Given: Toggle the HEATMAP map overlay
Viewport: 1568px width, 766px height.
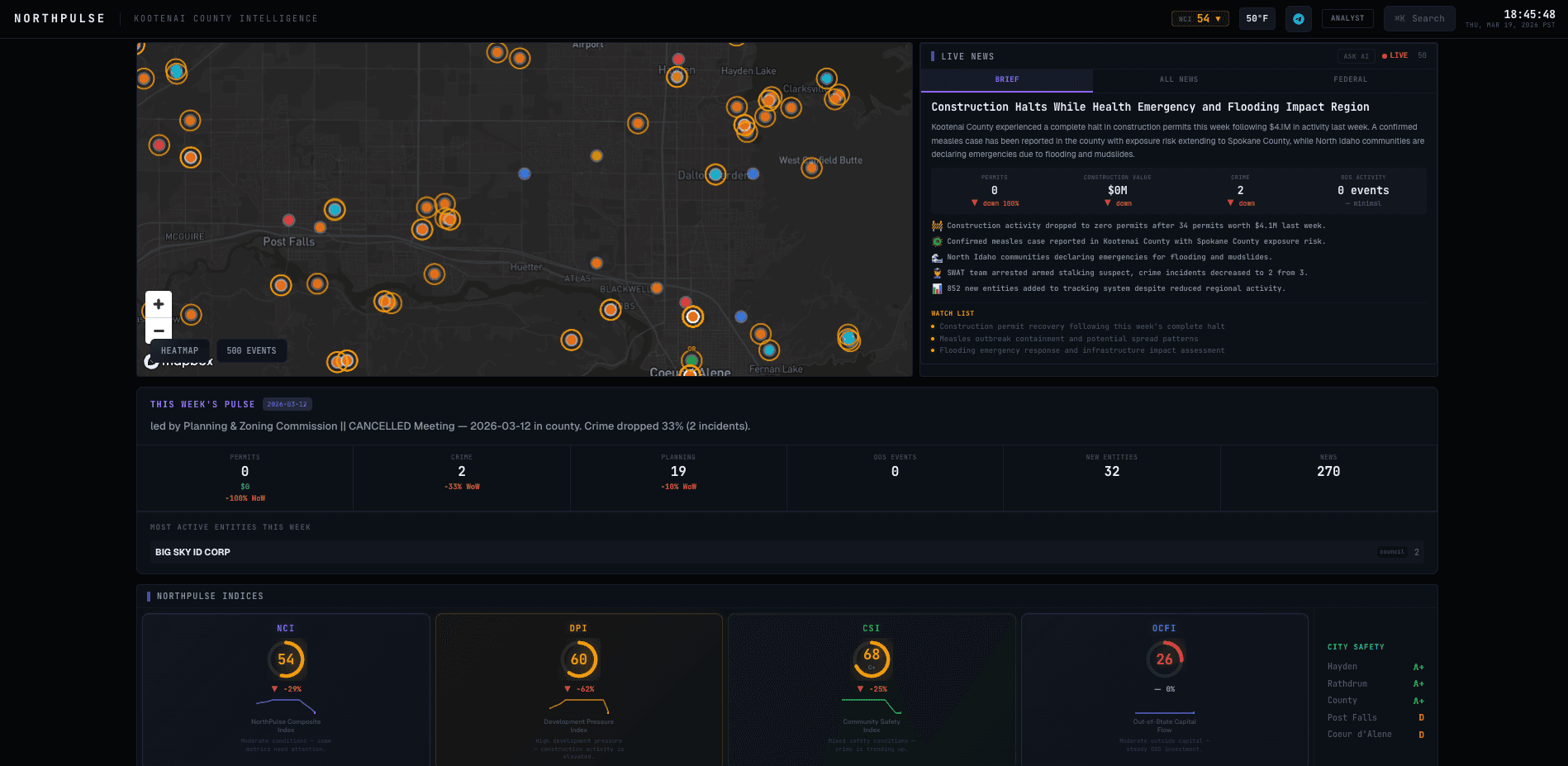Looking at the screenshot, I should pos(179,350).
